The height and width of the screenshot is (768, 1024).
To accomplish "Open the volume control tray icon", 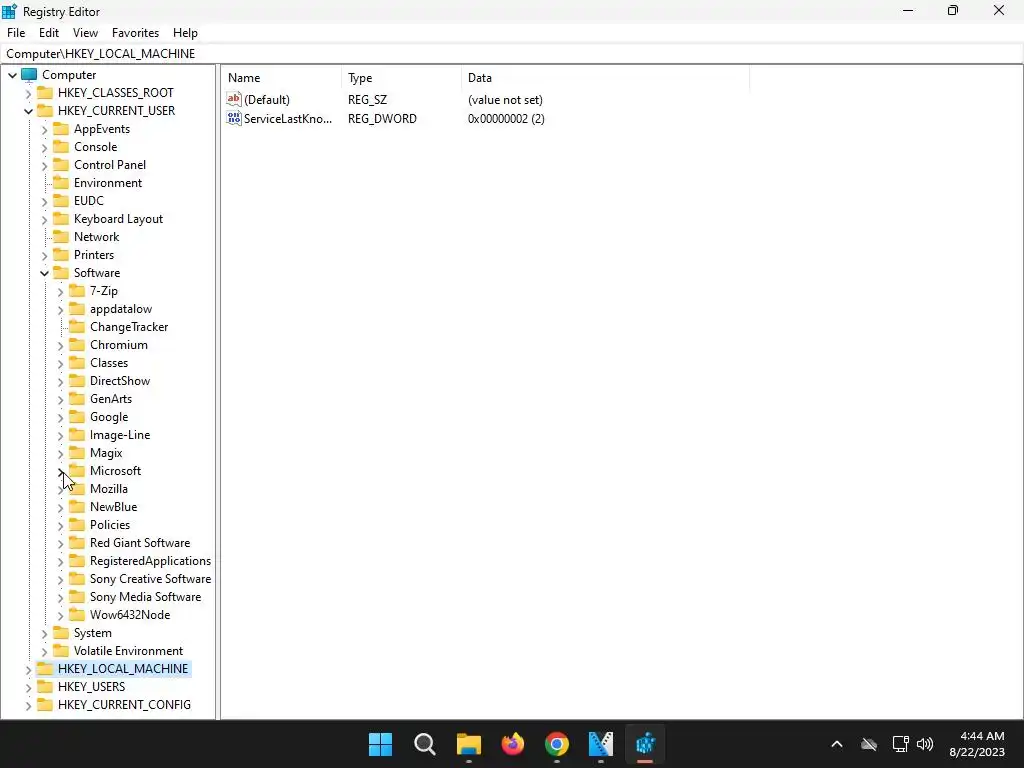I will point(925,744).
